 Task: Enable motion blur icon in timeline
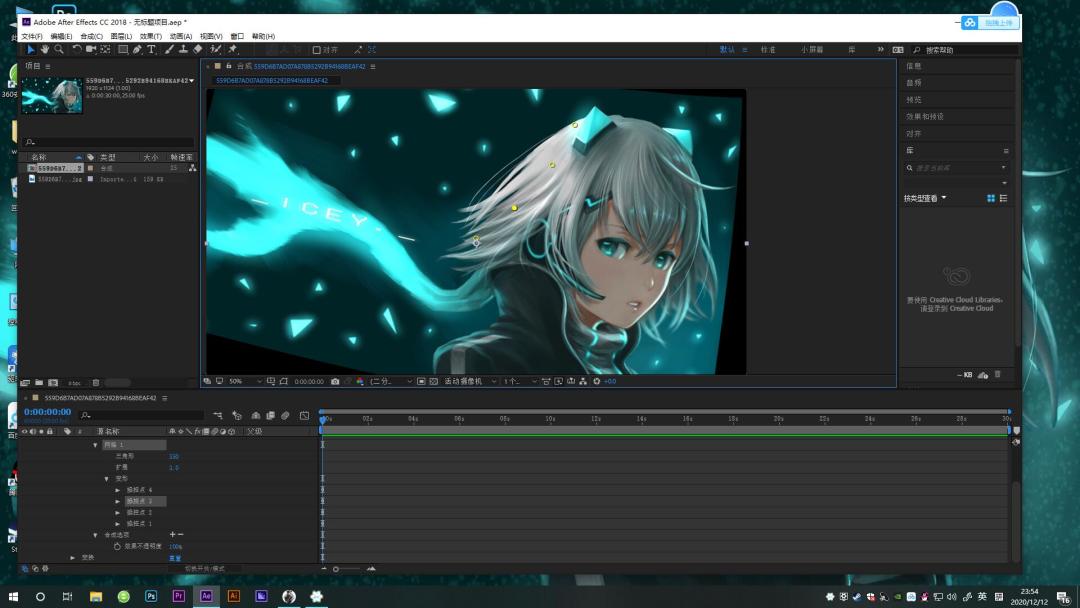(285, 415)
